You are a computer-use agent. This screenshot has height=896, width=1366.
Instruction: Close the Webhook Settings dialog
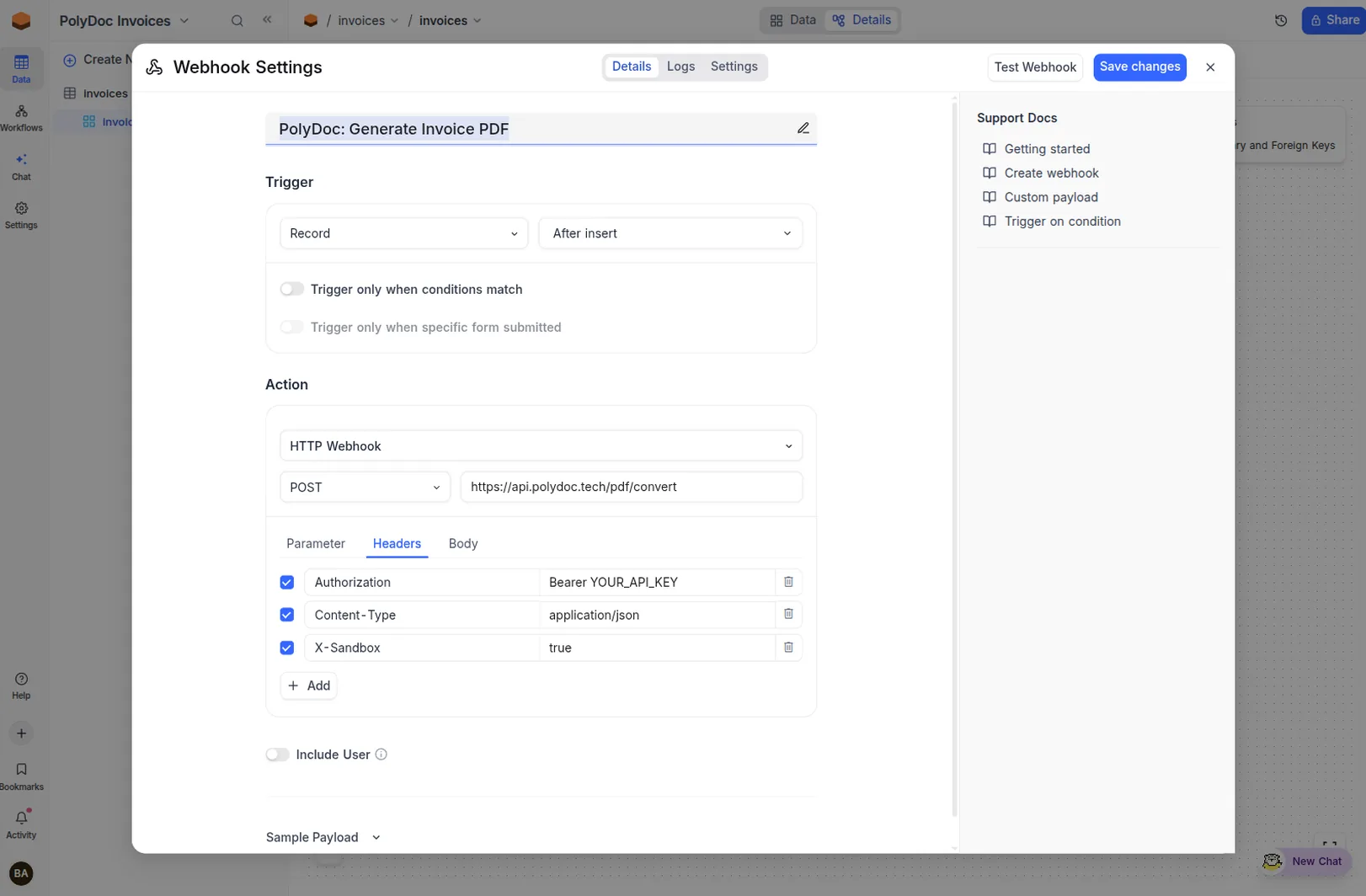(x=1210, y=67)
